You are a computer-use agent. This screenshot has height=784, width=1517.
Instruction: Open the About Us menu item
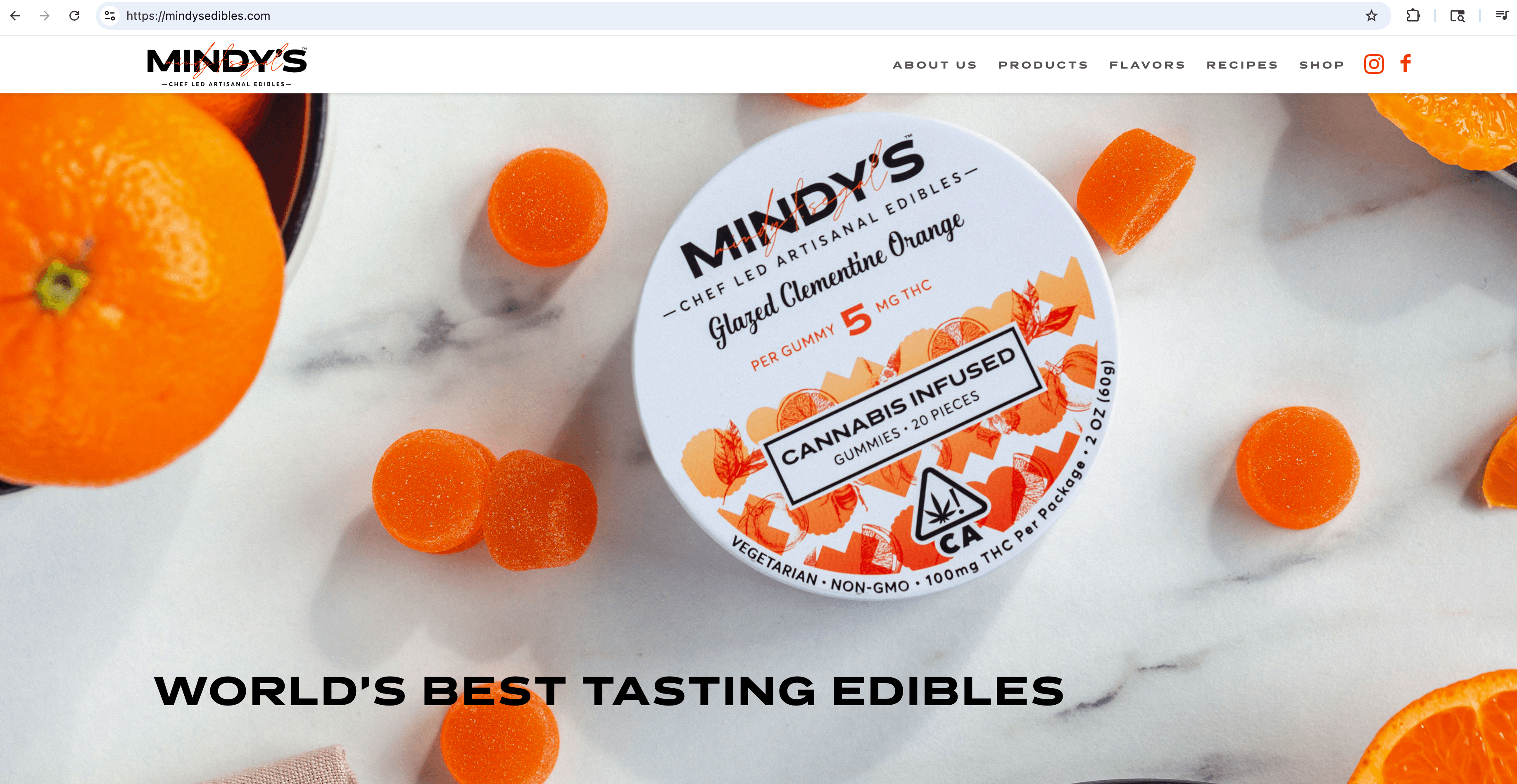pos(934,65)
